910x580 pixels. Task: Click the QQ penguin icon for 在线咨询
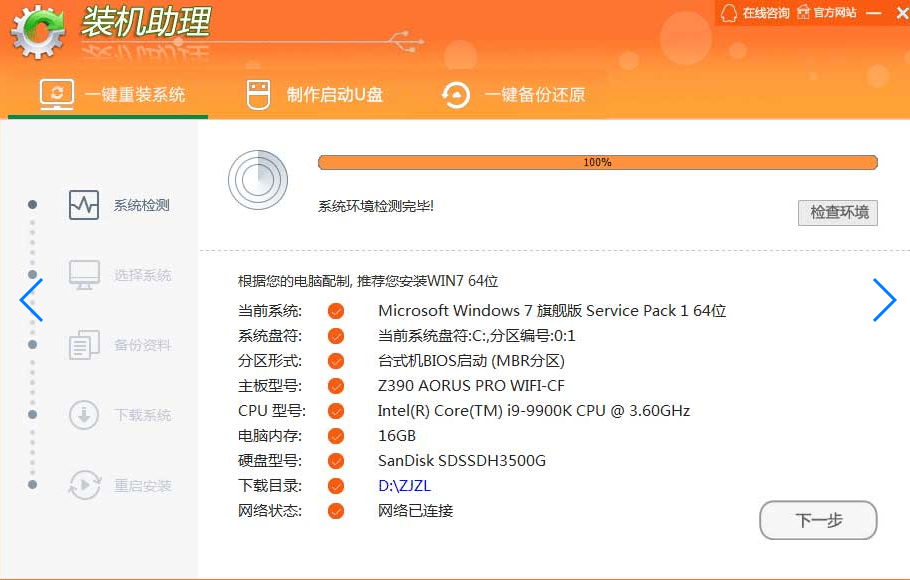tap(729, 13)
